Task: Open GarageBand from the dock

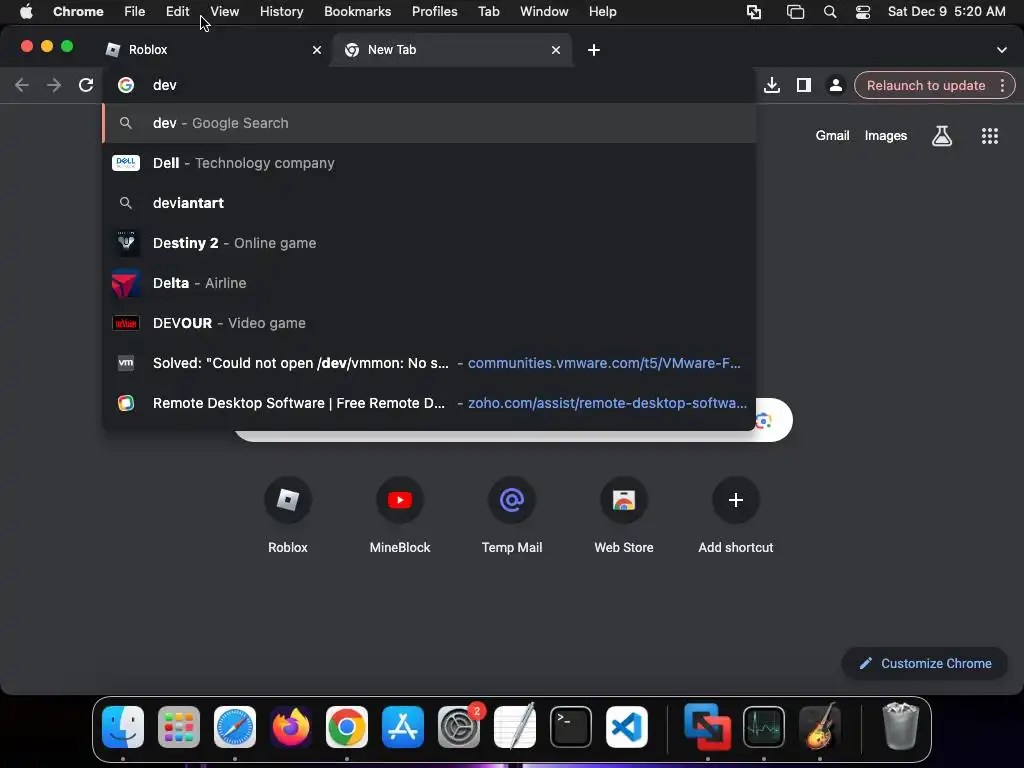Action: (820, 727)
